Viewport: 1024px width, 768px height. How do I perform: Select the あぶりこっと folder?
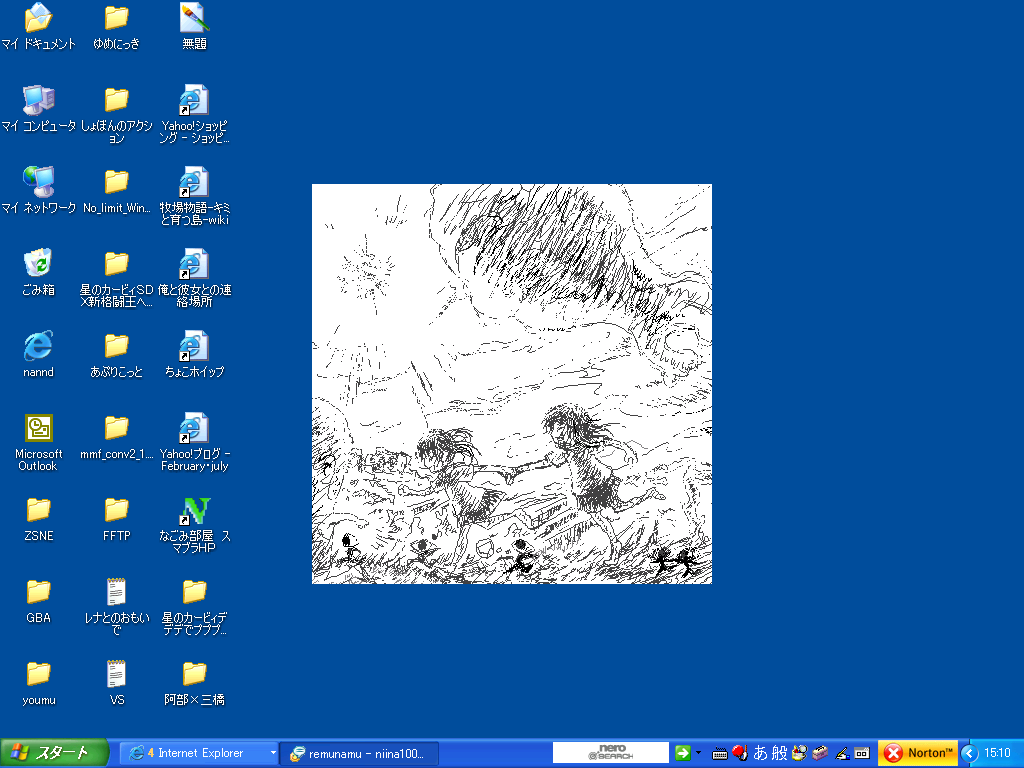tap(116, 355)
